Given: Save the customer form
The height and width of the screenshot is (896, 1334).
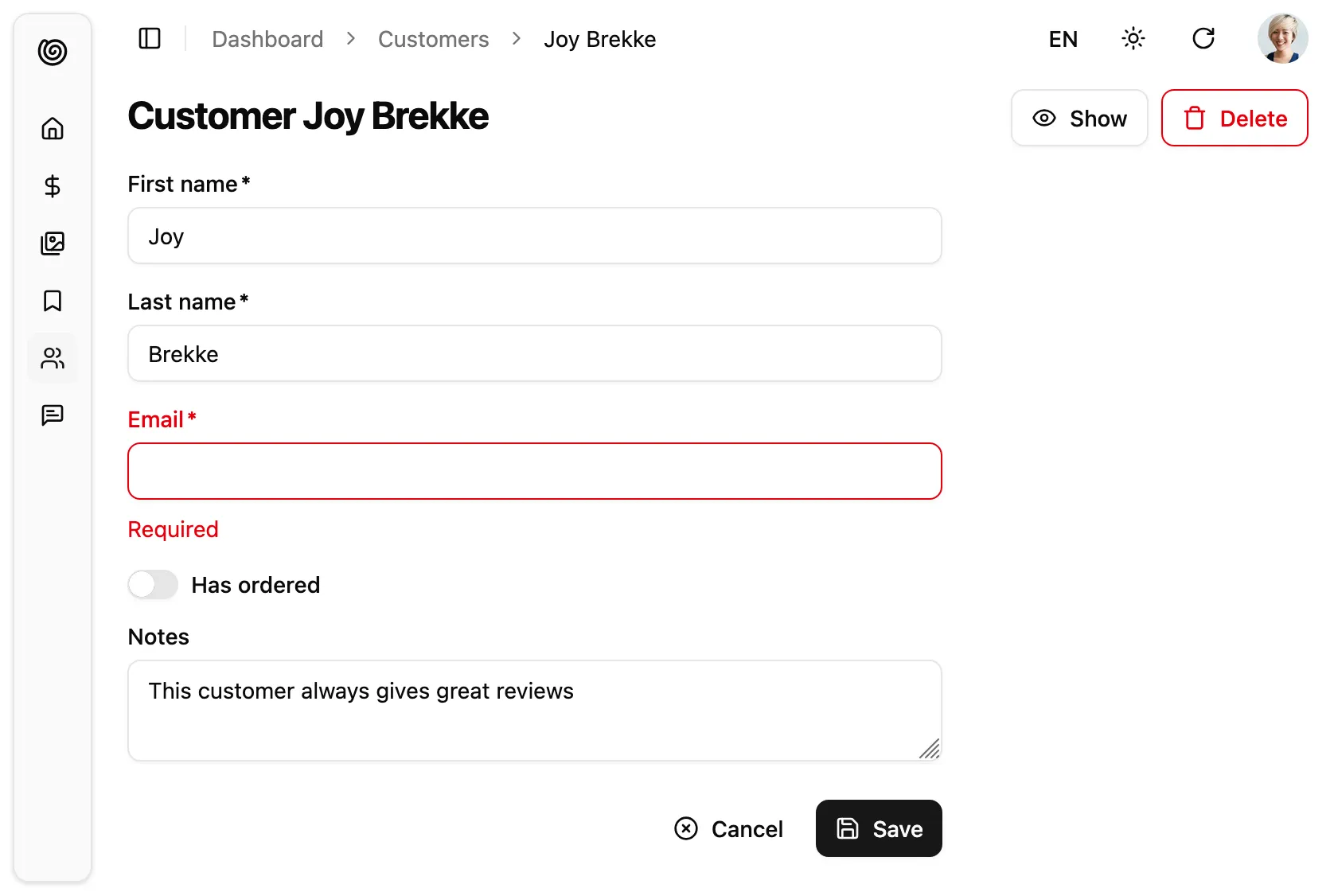Looking at the screenshot, I should [879, 828].
